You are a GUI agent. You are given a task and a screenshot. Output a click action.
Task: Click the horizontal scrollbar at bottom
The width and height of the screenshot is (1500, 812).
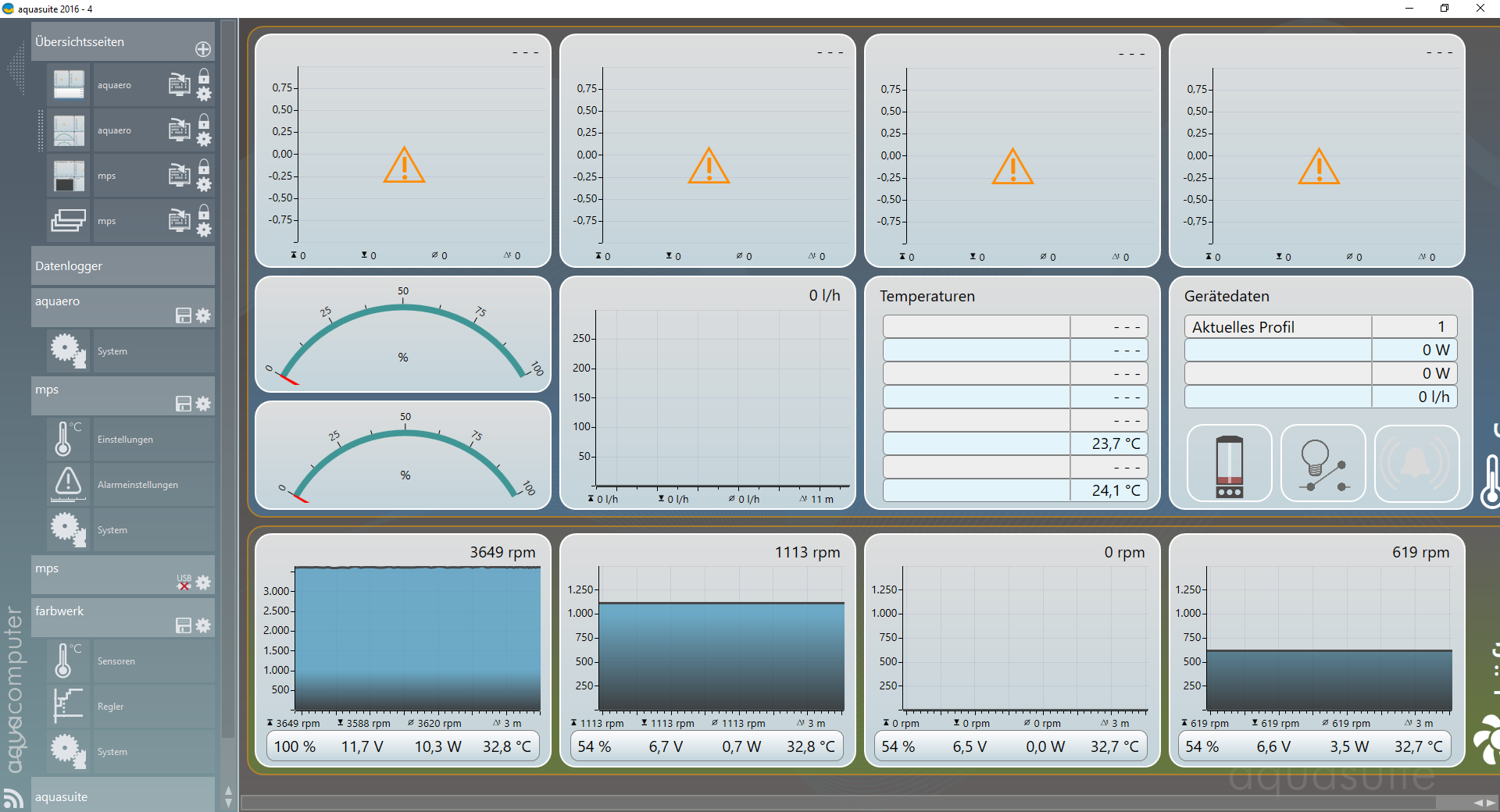pyautogui.click(x=837, y=803)
